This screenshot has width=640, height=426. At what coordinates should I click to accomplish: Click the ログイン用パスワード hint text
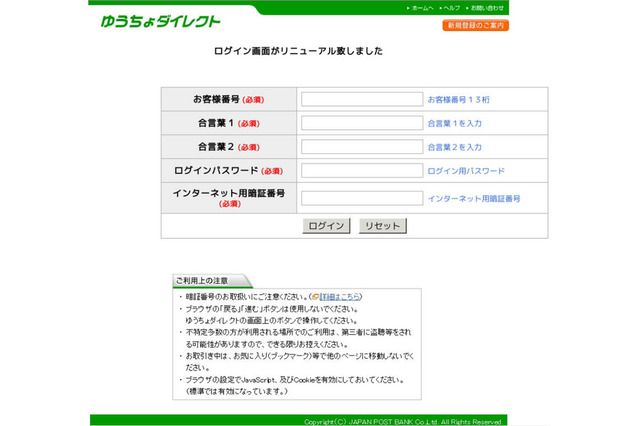(x=466, y=171)
